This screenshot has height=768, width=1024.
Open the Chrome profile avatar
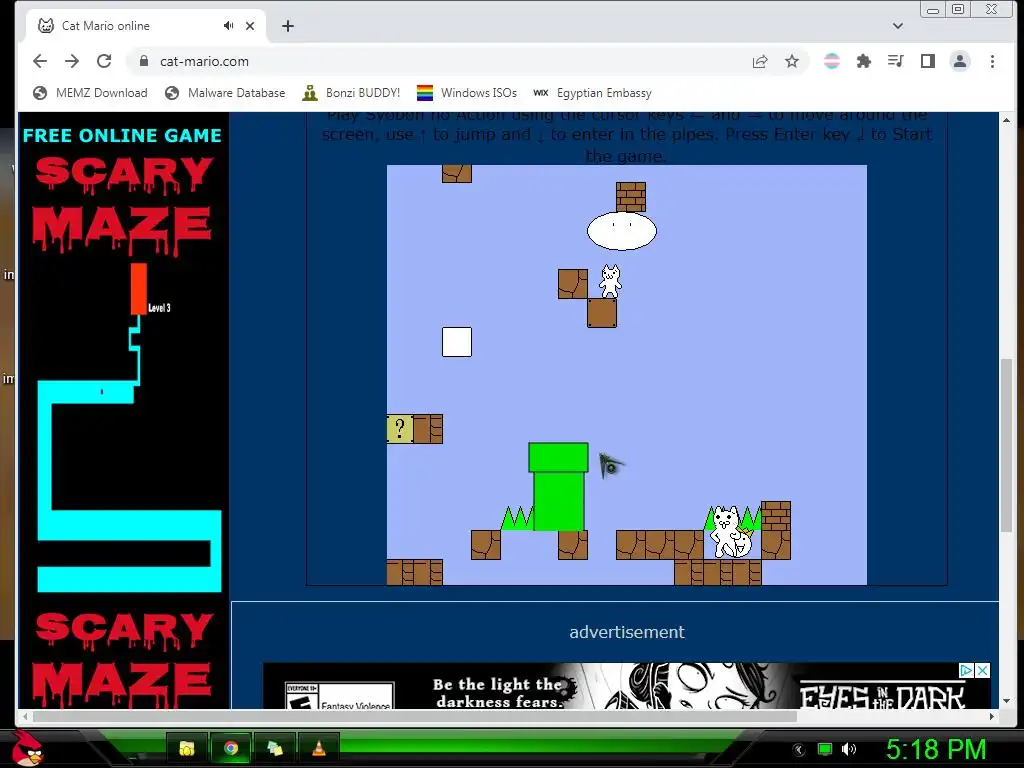[959, 61]
